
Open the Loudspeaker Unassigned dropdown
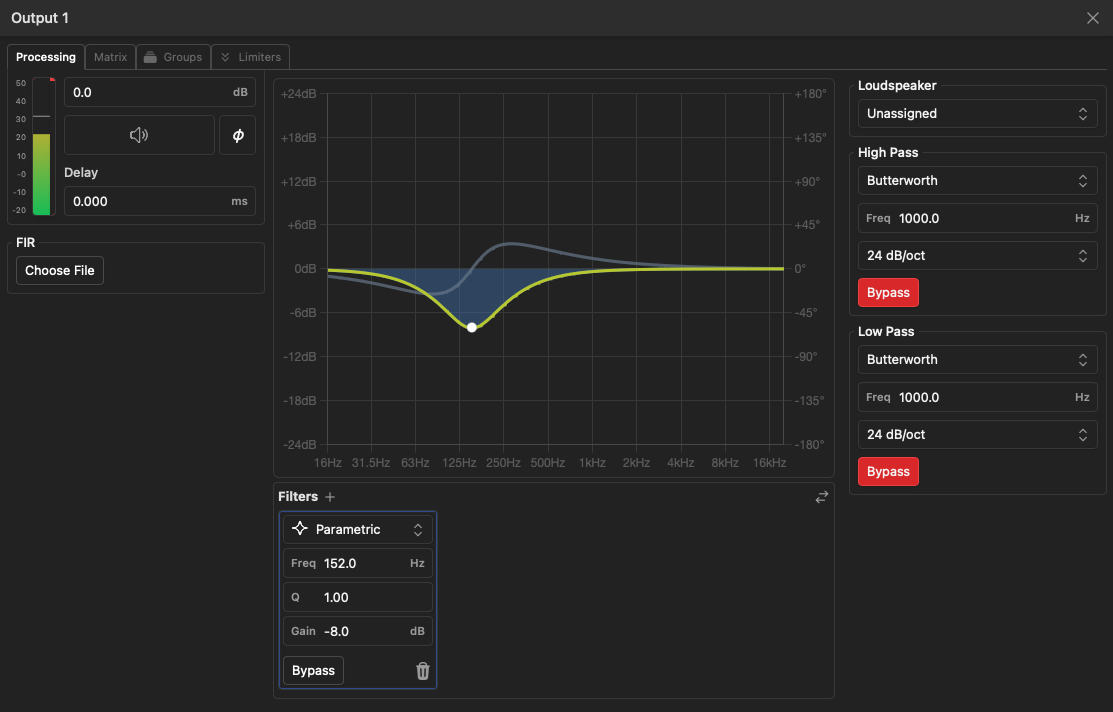(977, 113)
